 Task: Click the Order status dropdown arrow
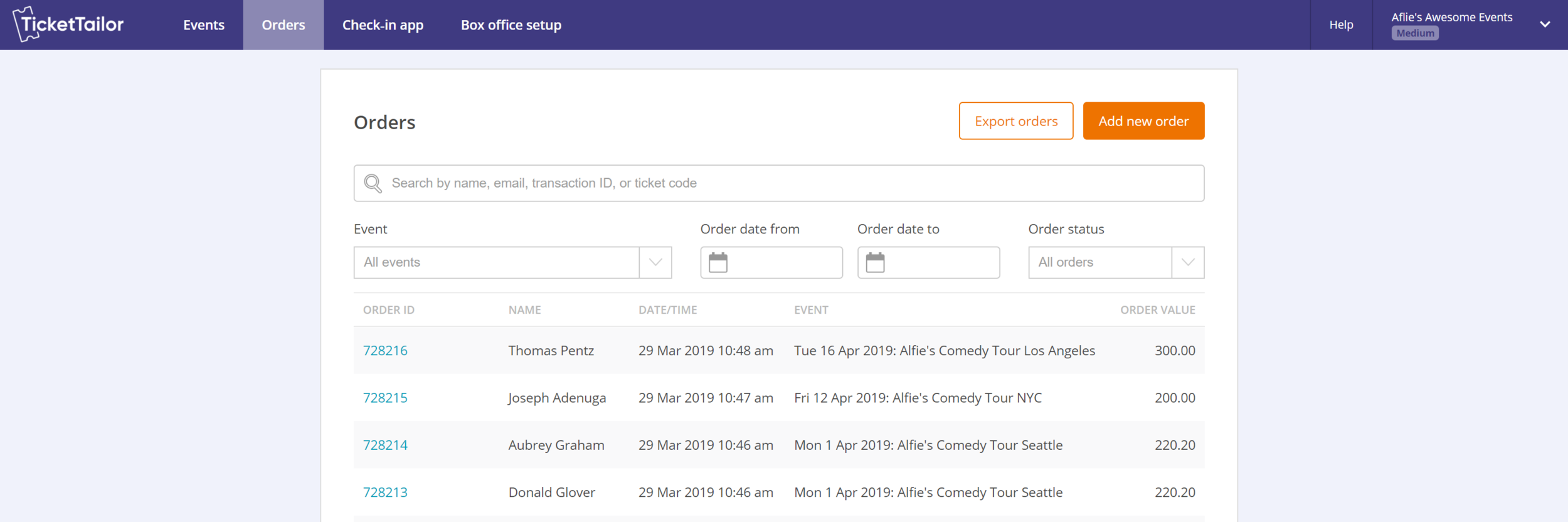click(1188, 262)
